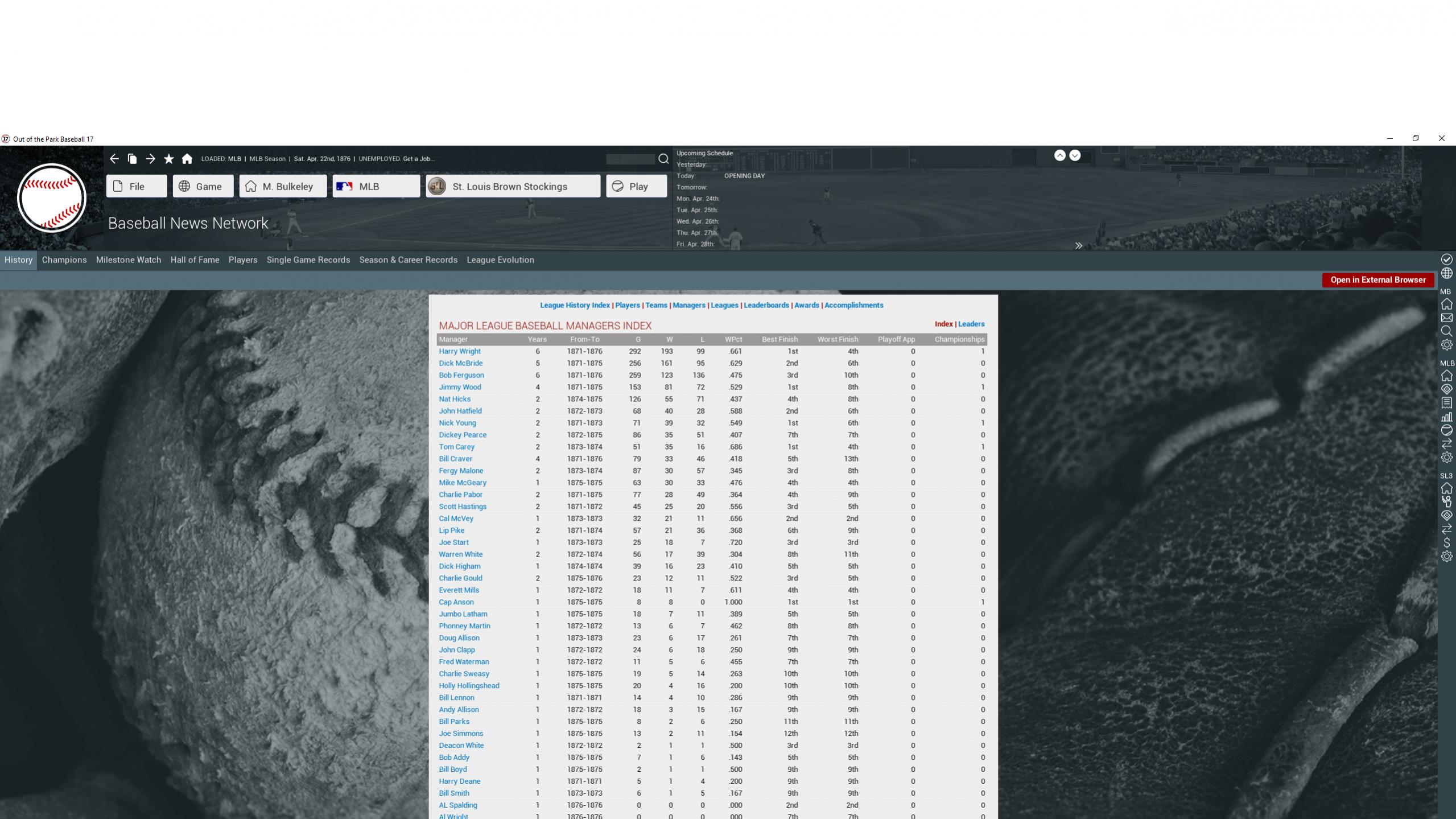The image size is (1456, 819).
Task: Click the back arrow navigation icon
Action: [114, 159]
